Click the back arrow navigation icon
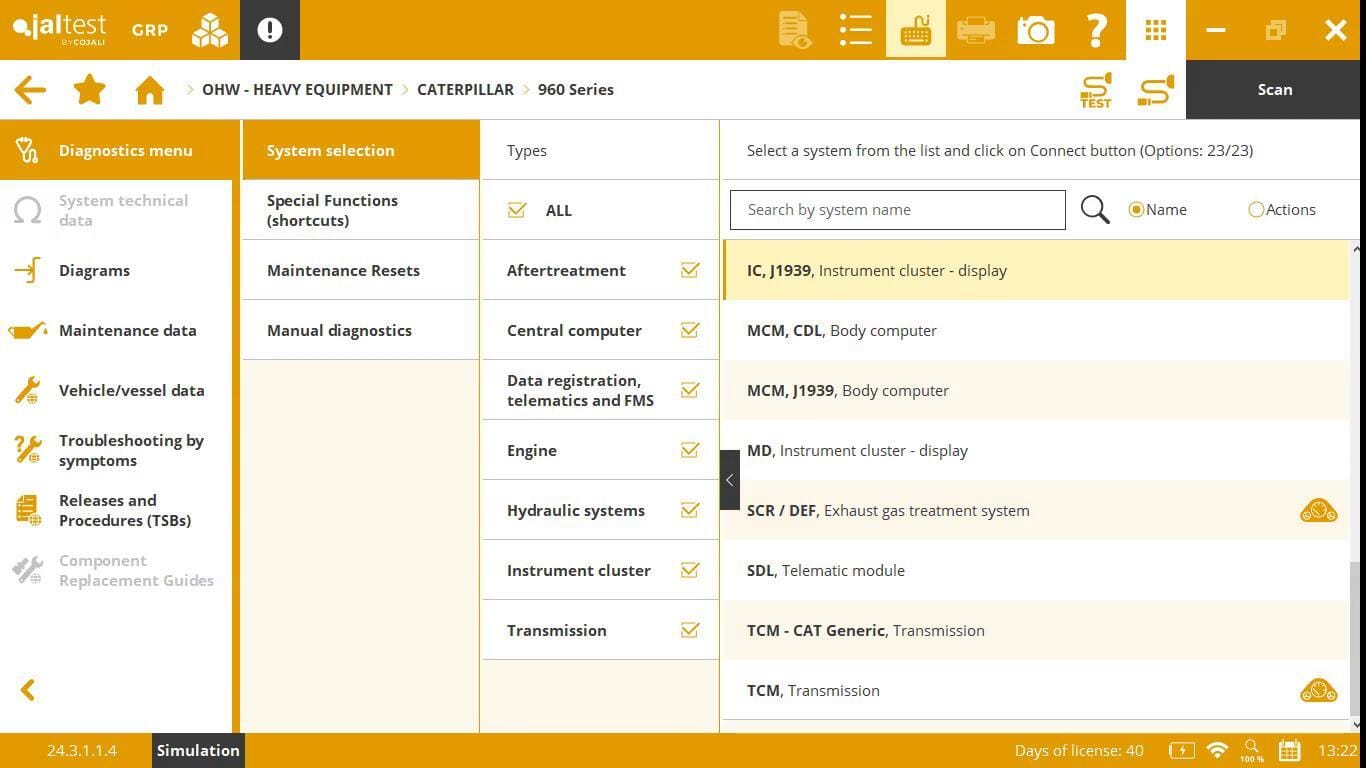 coord(30,90)
